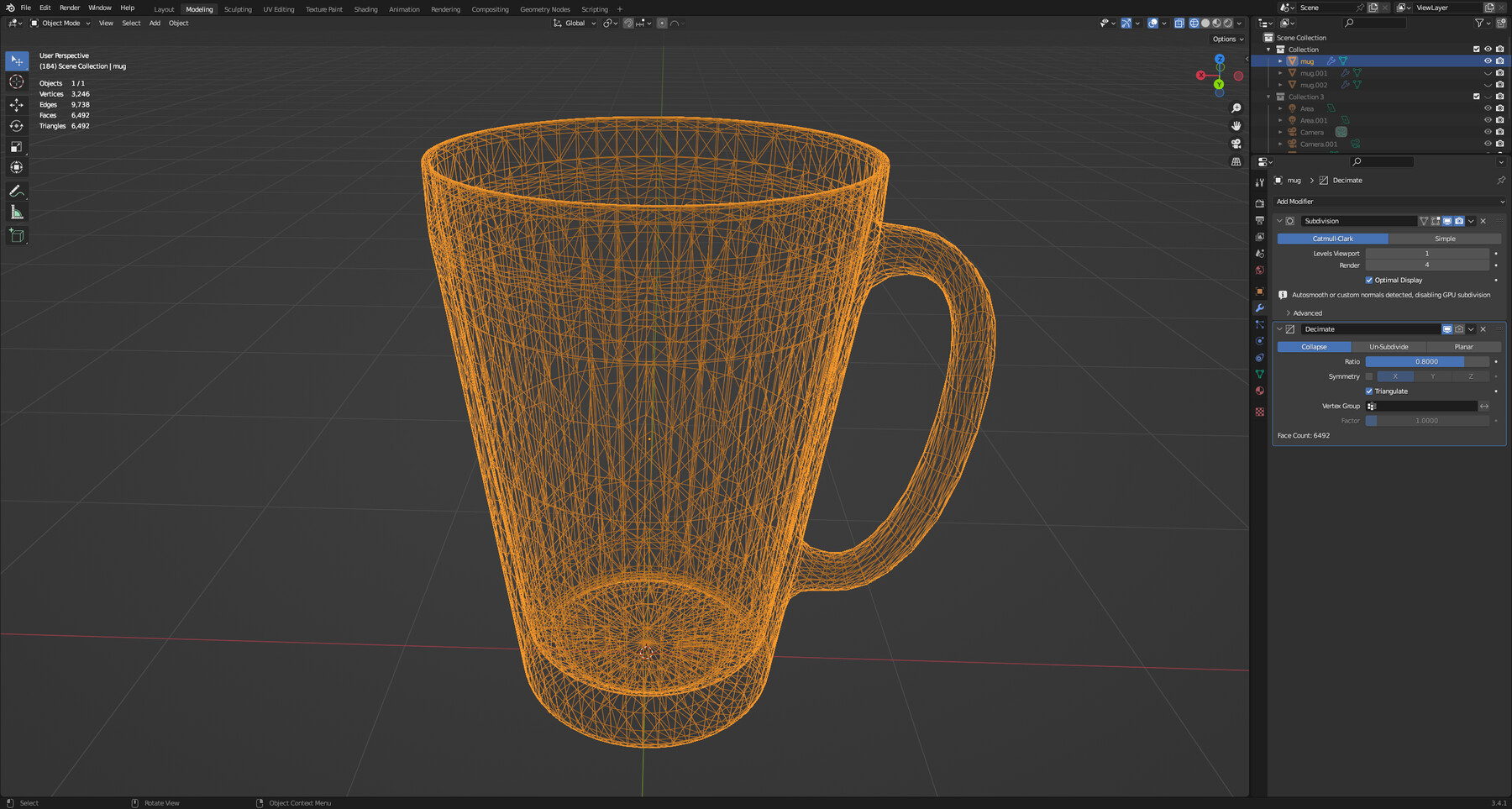This screenshot has width=1512, height=809.
Task: Click the zoom magnifier icon in the viewport sidebar
Action: pos(1236,108)
